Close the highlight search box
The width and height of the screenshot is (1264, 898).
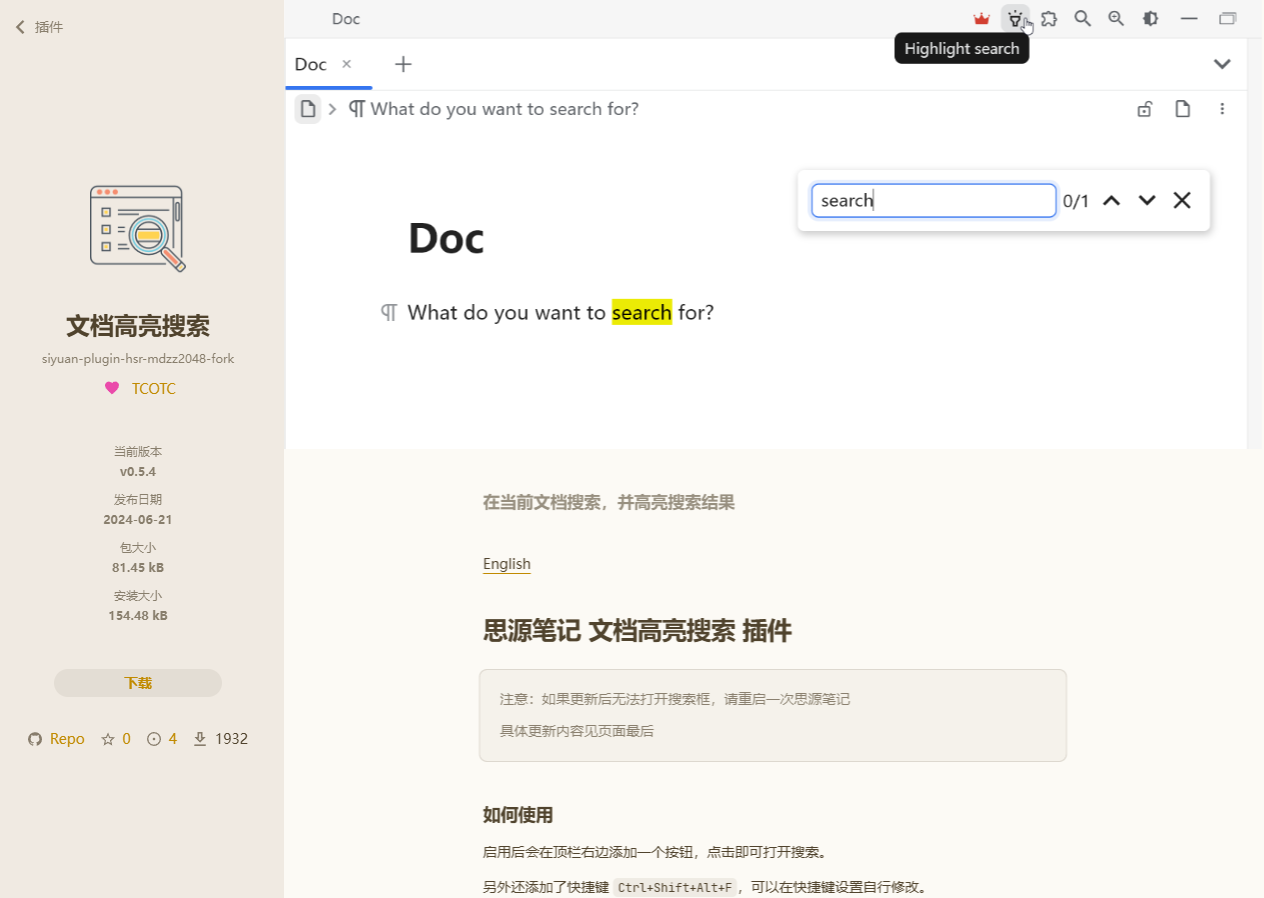[1182, 200]
